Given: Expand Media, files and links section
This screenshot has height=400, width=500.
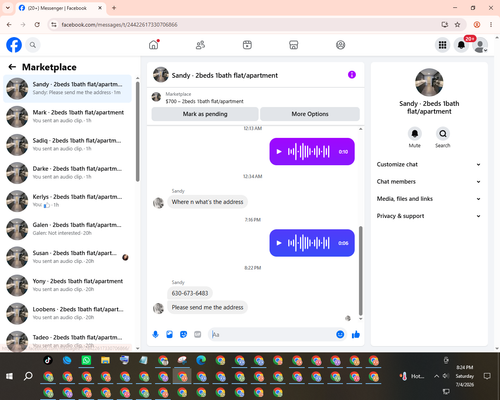Looking at the screenshot, I should pyautogui.click(x=429, y=199).
